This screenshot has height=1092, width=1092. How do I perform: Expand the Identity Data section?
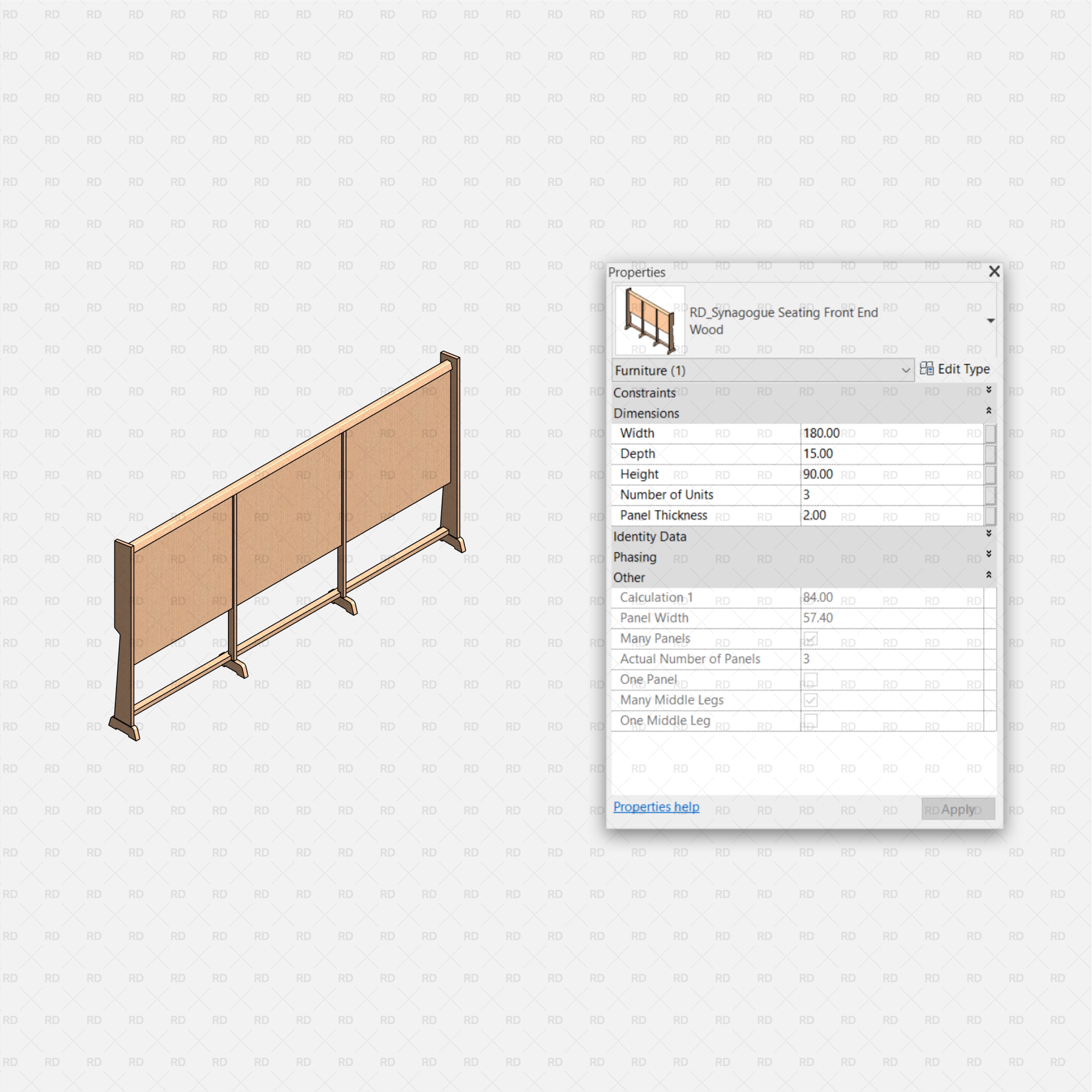pos(989,534)
